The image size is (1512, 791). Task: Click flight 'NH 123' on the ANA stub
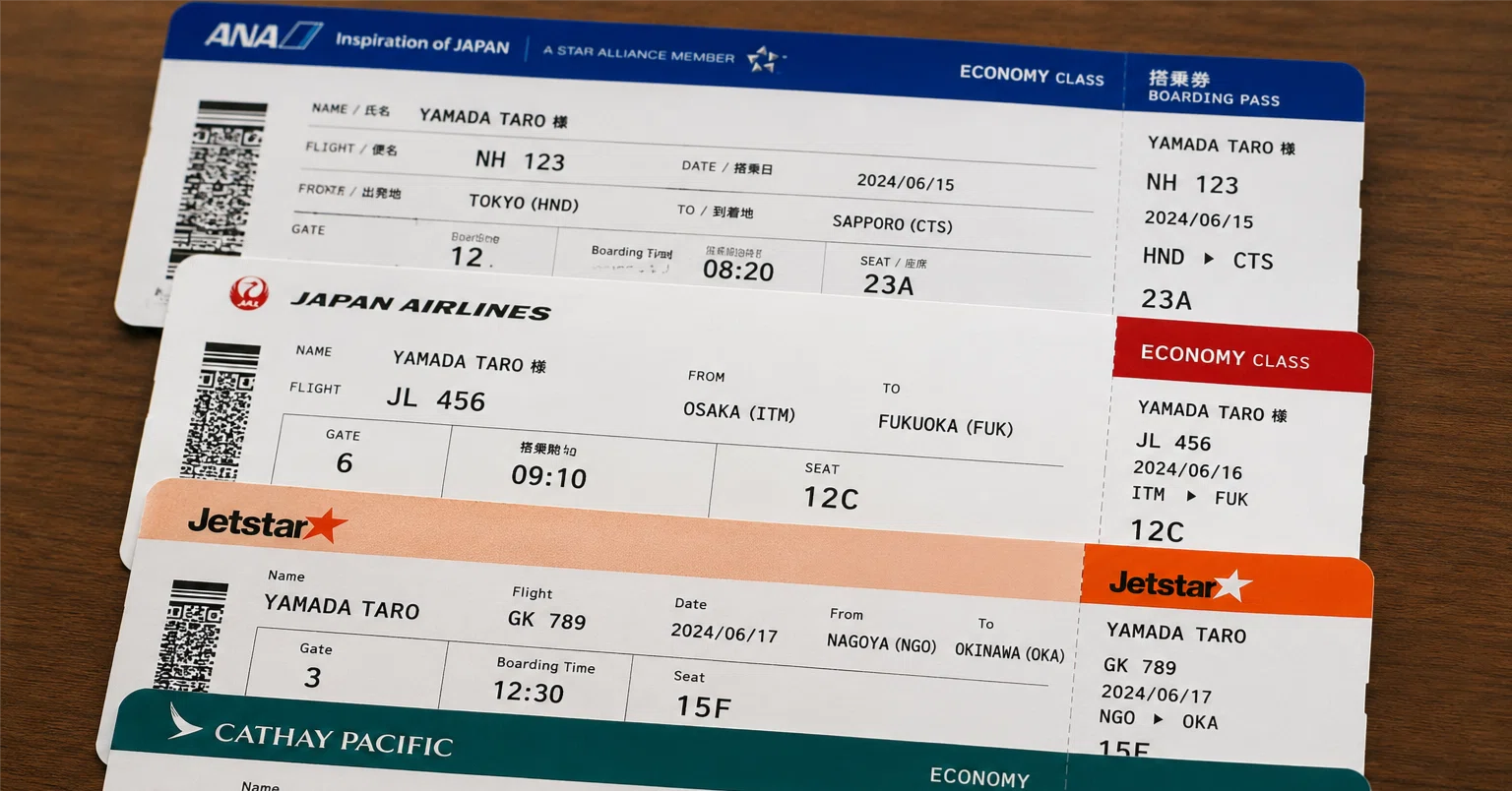1192,184
